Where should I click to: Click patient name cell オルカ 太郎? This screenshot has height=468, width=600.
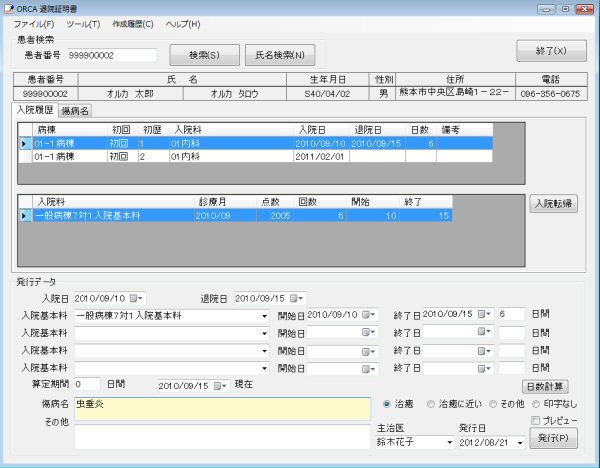click(x=130, y=94)
